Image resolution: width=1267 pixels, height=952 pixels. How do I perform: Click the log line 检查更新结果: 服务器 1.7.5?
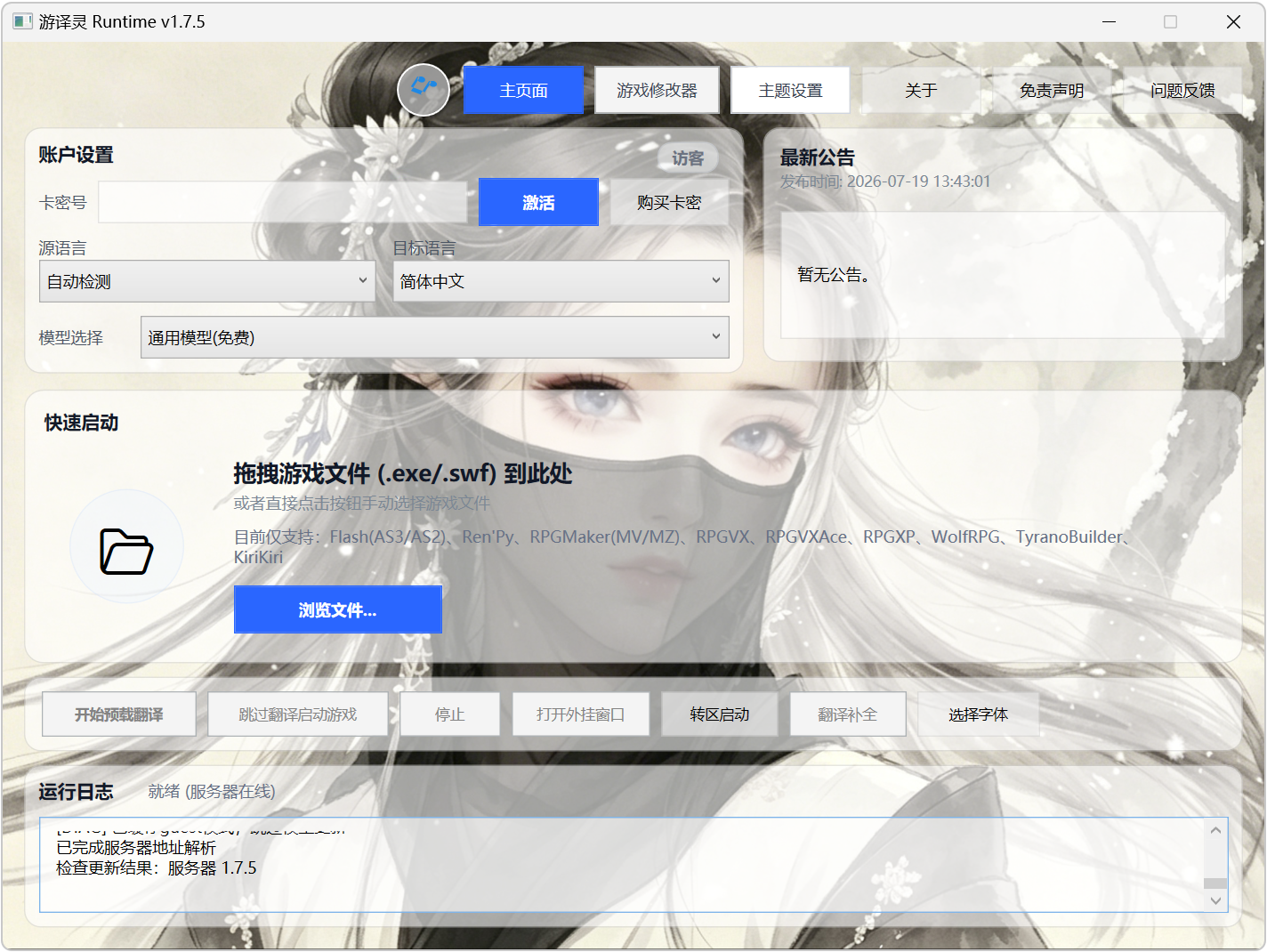pyautogui.click(x=157, y=867)
